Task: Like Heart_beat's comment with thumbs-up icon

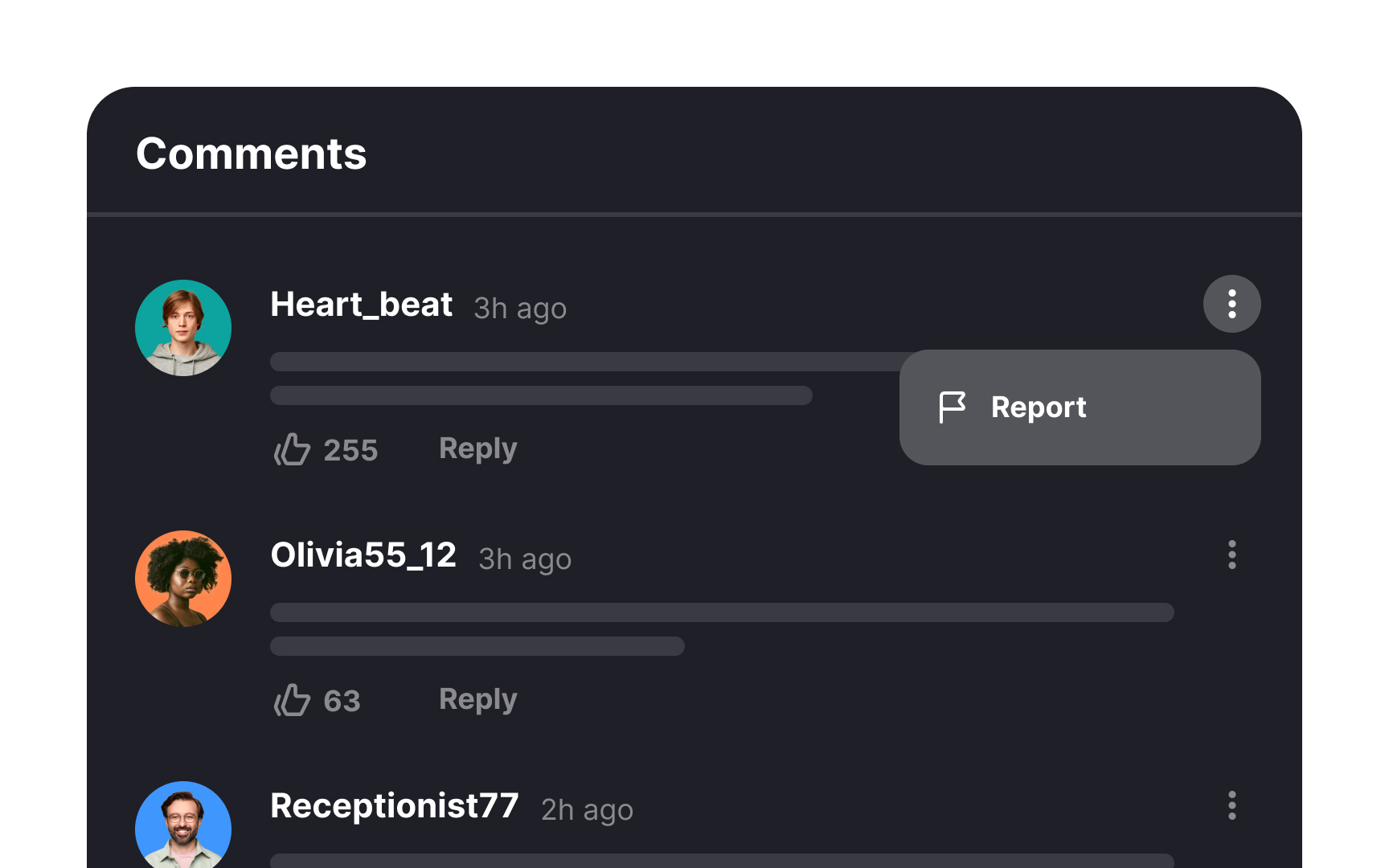Action: [x=292, y=449]
